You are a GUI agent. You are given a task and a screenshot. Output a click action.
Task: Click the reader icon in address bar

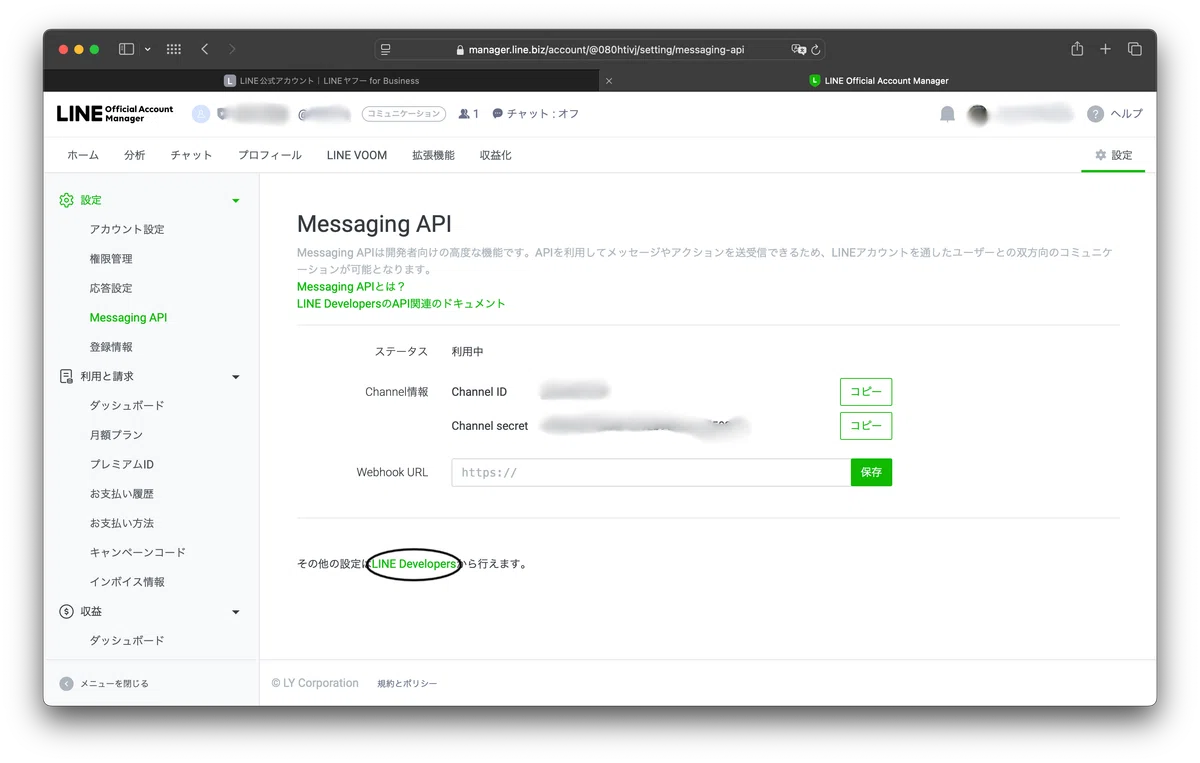tap(386, 49)
